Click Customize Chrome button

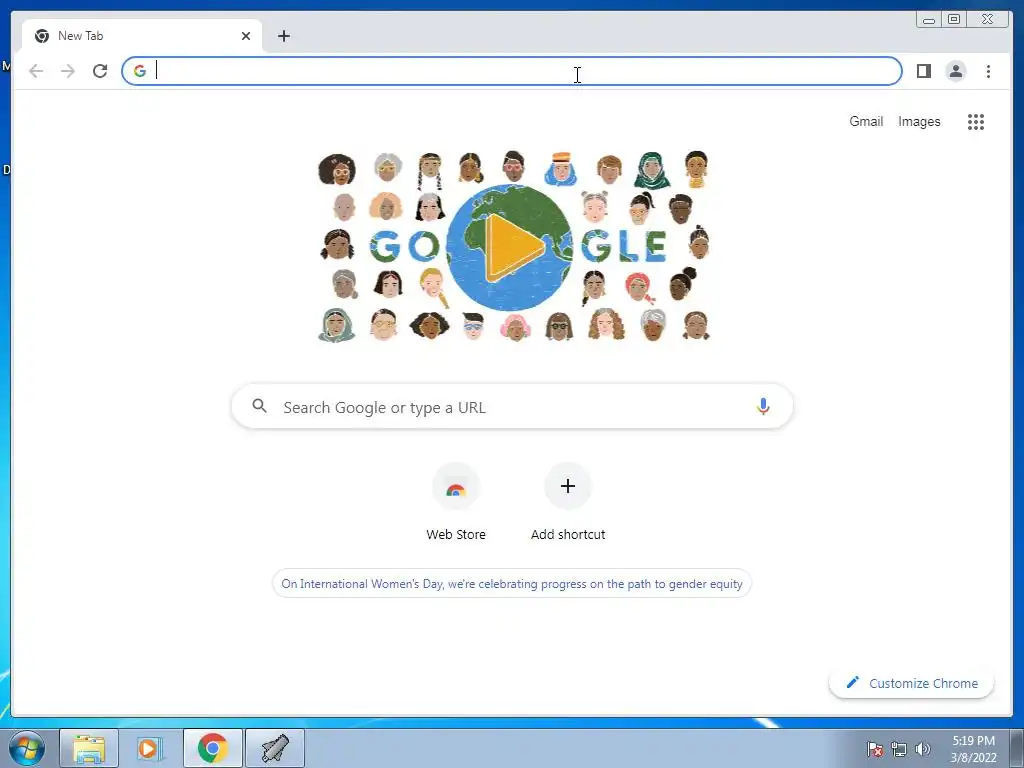coord(912,683)
